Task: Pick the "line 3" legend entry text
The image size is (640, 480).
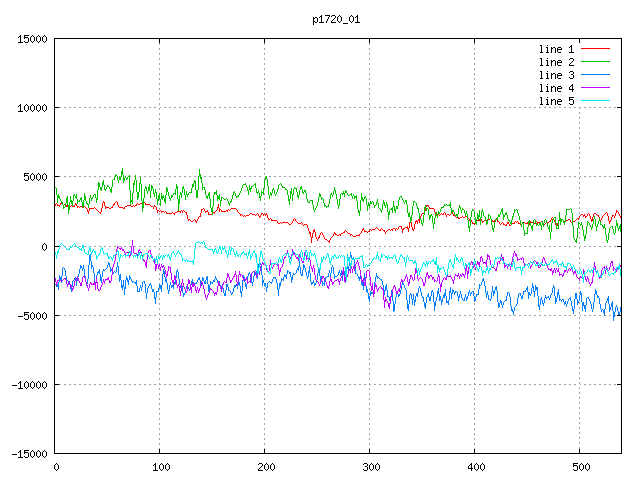Action: click(x=557, y=74)
